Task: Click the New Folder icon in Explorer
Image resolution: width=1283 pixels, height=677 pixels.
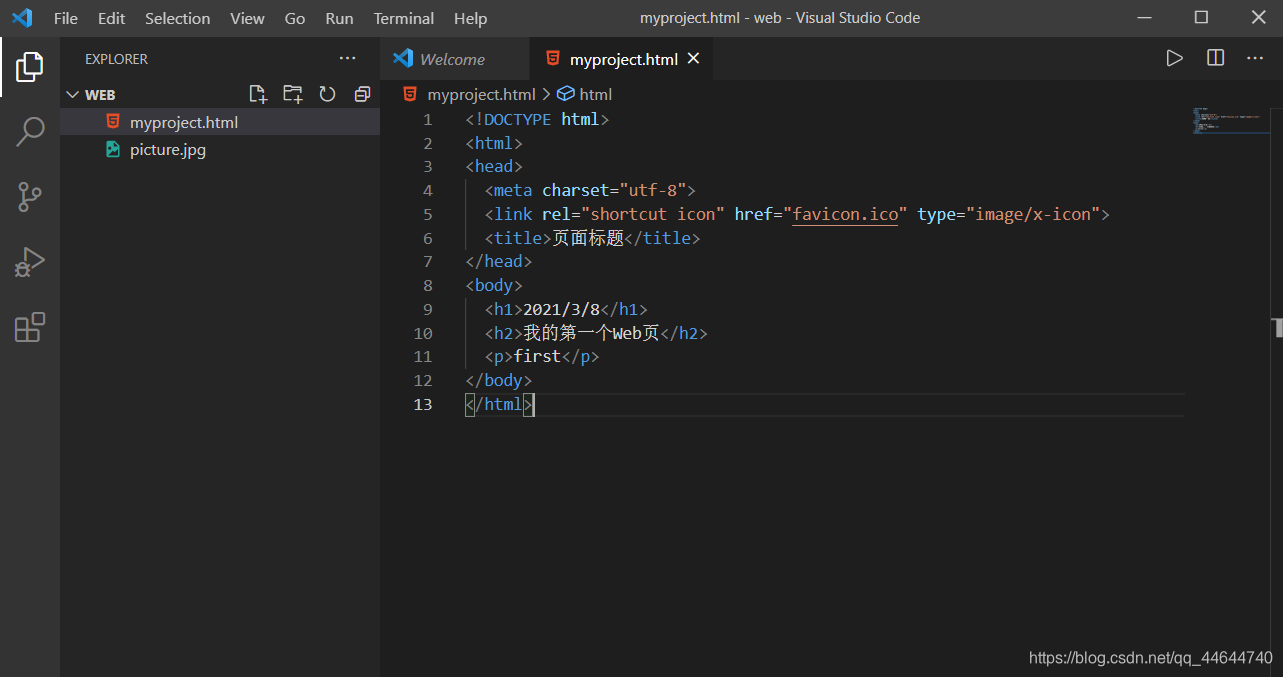Action: click(292, 94)
